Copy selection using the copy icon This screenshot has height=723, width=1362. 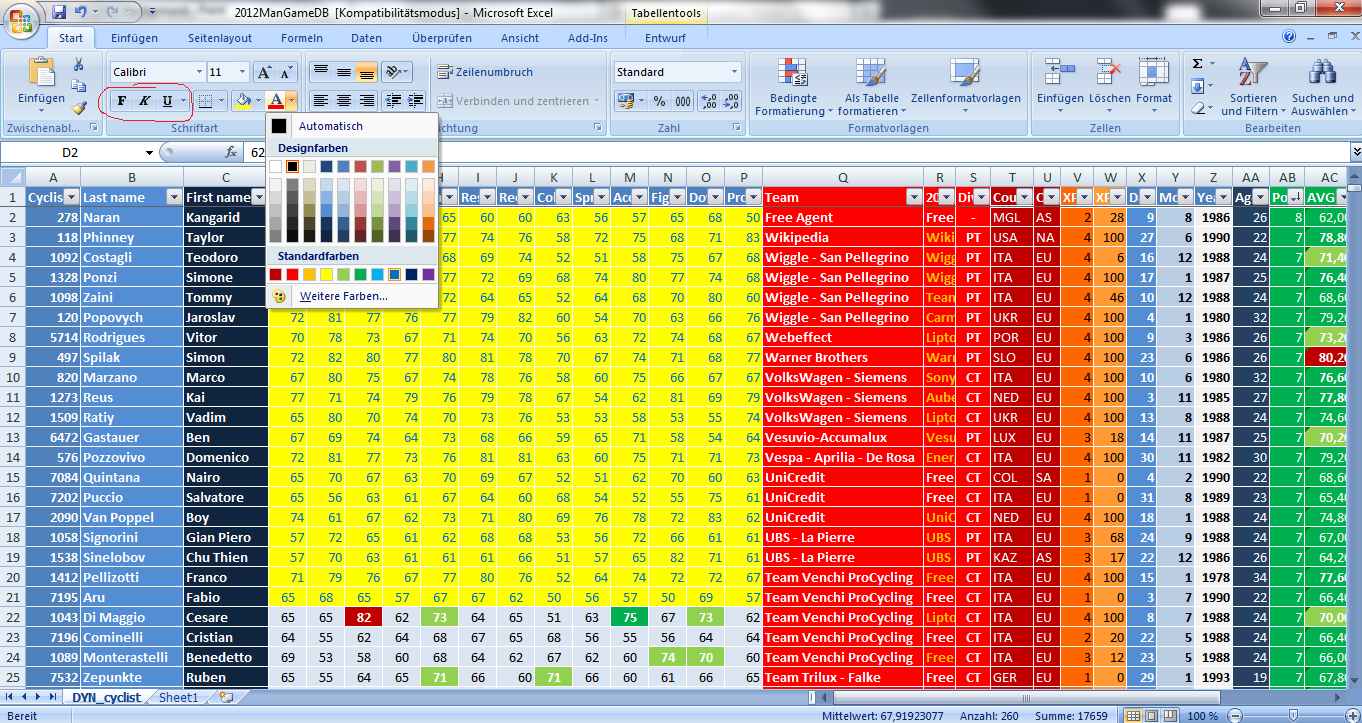click(78, 86)
